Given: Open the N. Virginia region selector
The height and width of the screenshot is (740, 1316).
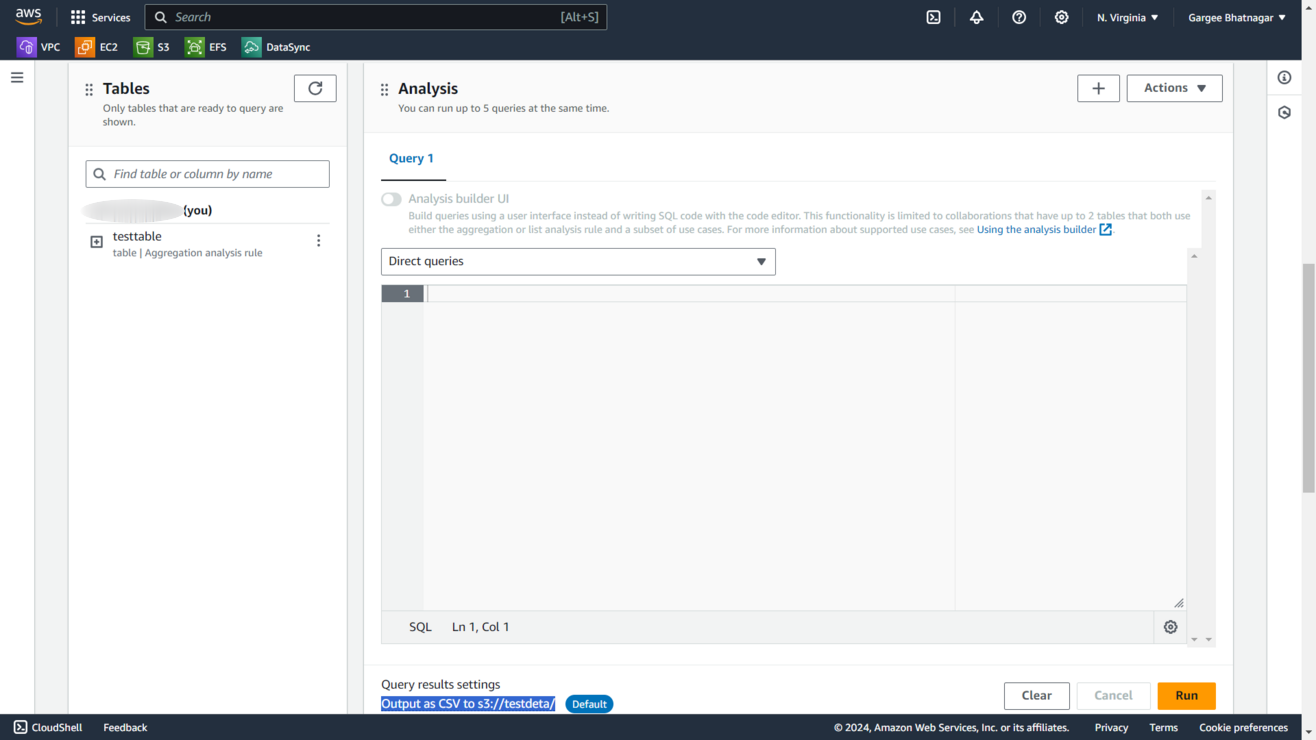Looking at the screenshot, I should (1127, 17).
